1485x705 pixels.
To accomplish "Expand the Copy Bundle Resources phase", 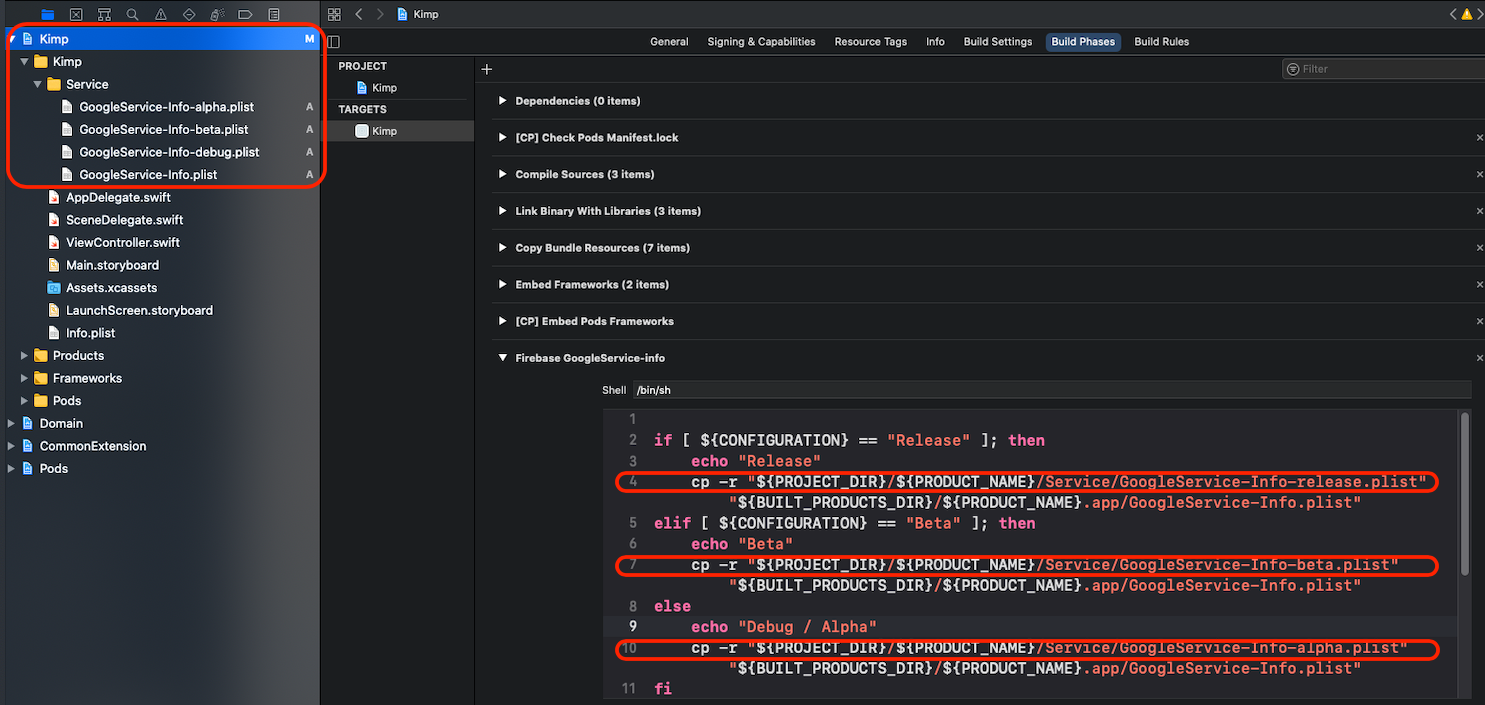I will point(503,248).
